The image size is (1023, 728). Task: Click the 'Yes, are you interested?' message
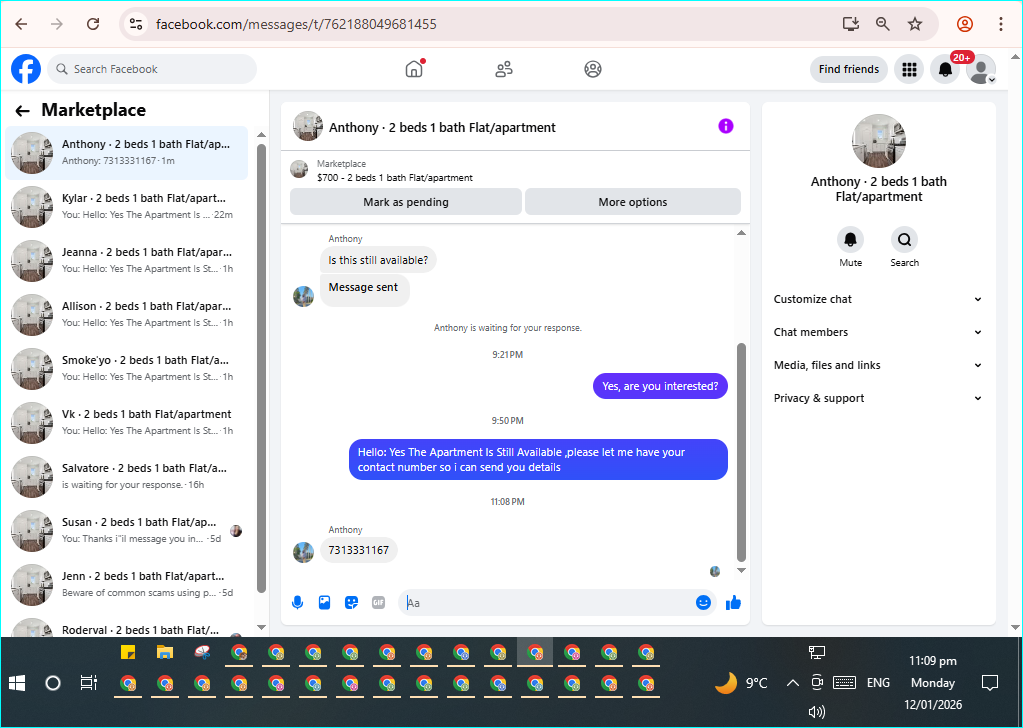tap(660, 386)
